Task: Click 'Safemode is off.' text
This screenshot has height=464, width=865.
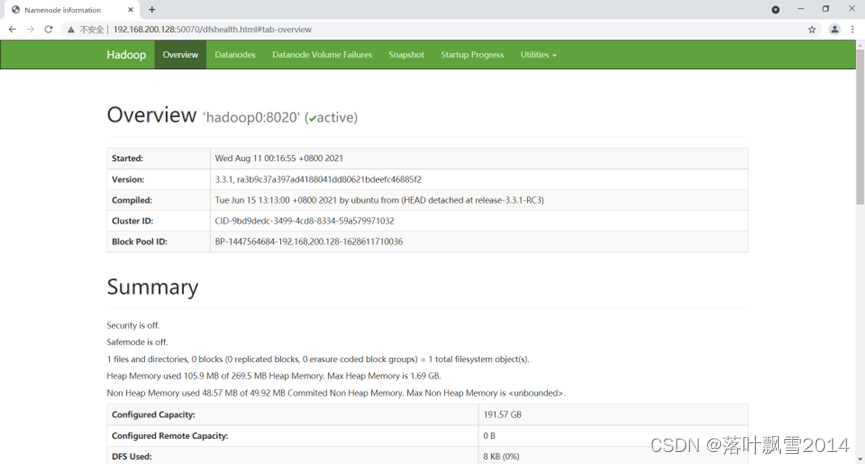Action: 137,342
